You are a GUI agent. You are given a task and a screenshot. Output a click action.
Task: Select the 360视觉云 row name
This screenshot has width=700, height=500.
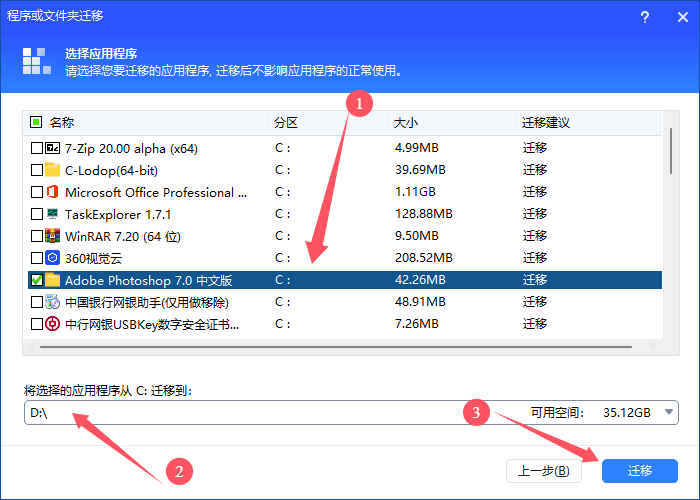(x=93, y=258)
